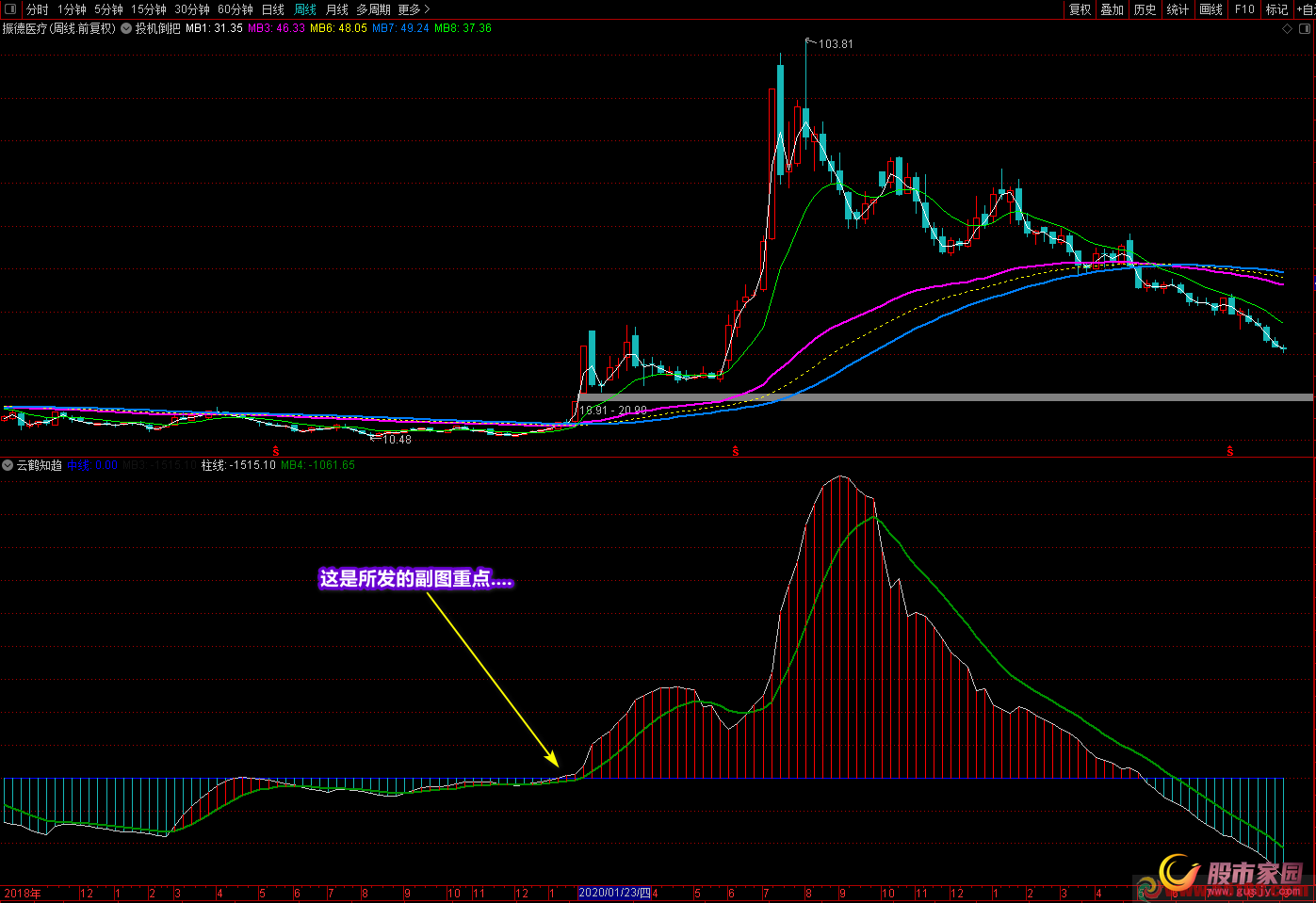Toggle the right side panel icon
This screenshot has width=1316, height=903.
[1305, 29]
